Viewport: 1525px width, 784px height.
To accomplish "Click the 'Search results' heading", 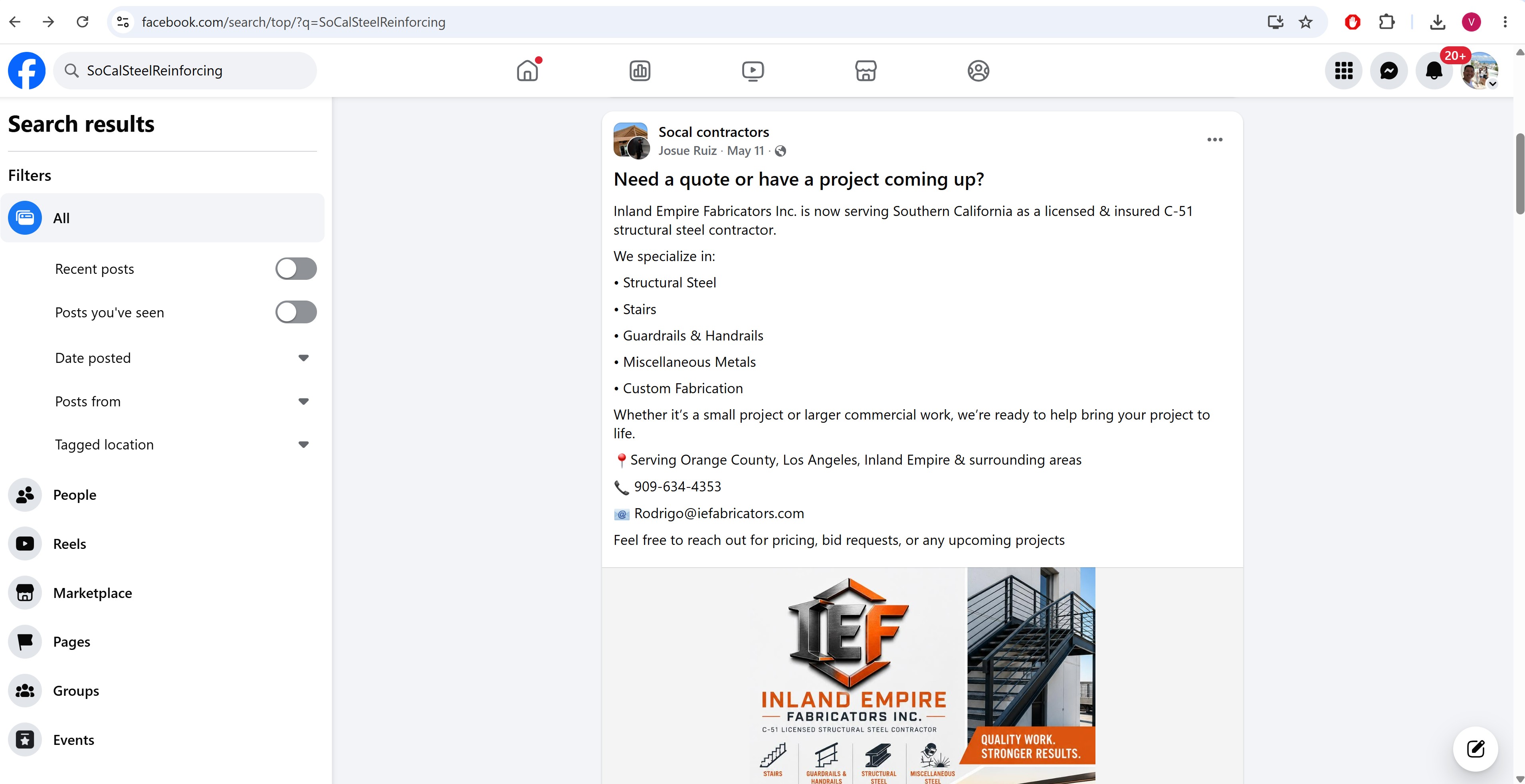I will (81, 125).
